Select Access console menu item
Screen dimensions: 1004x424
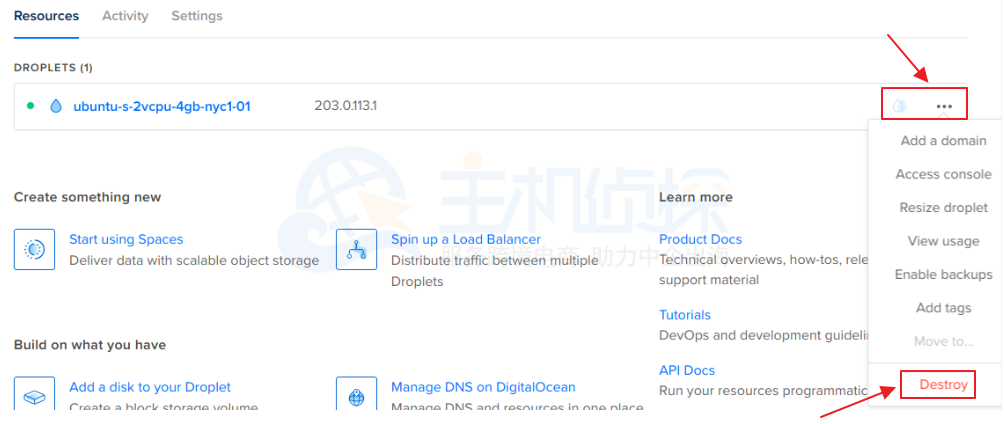[943, 174]
